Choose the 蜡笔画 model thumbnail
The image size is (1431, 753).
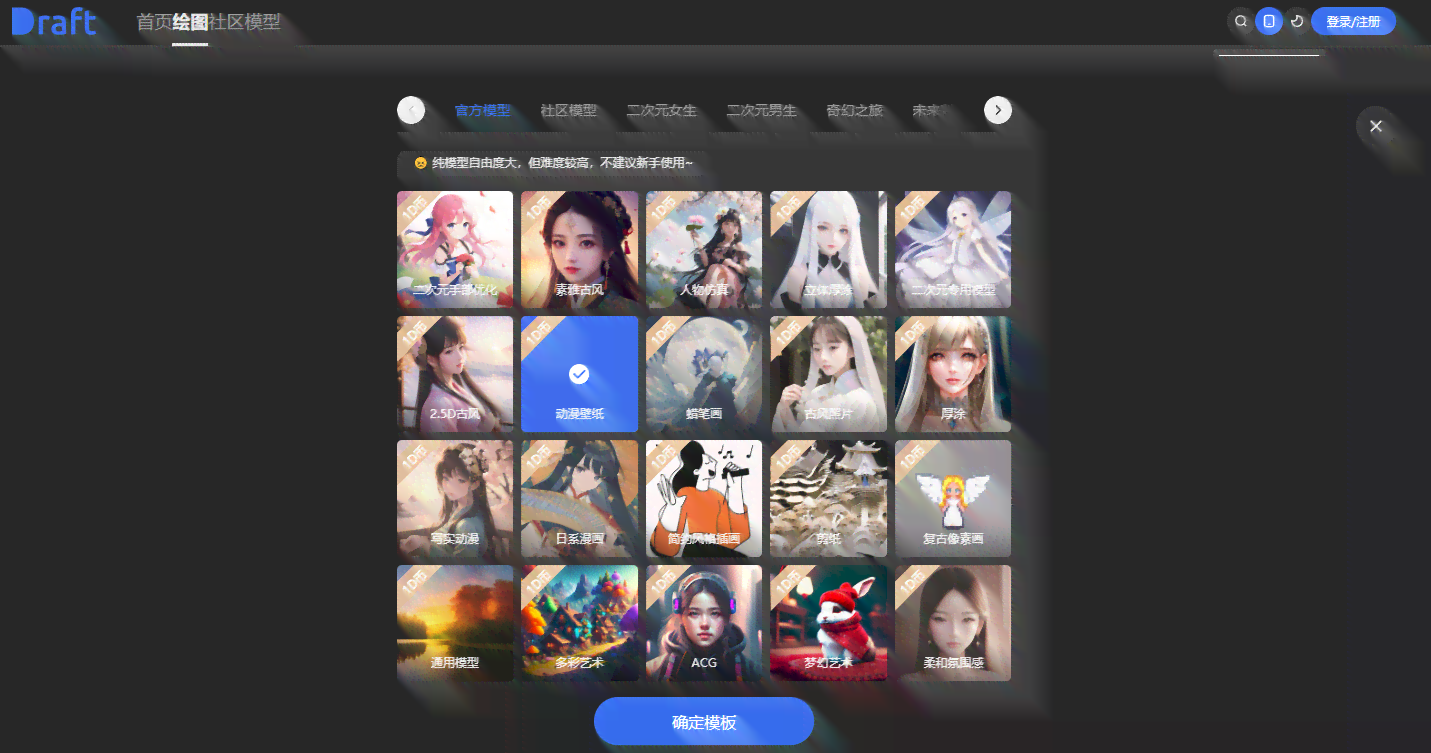click(x=704, y=374)
